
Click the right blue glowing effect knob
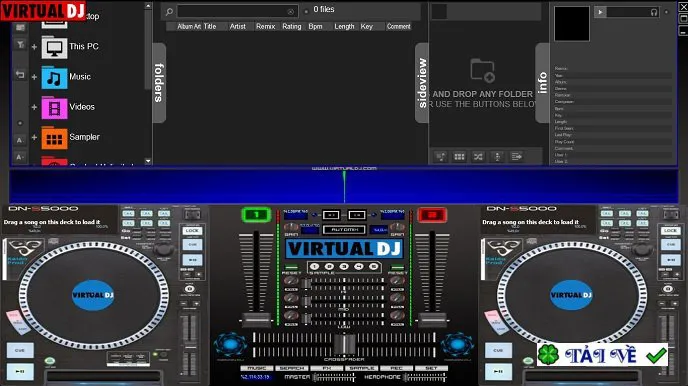tap(457, 345)
